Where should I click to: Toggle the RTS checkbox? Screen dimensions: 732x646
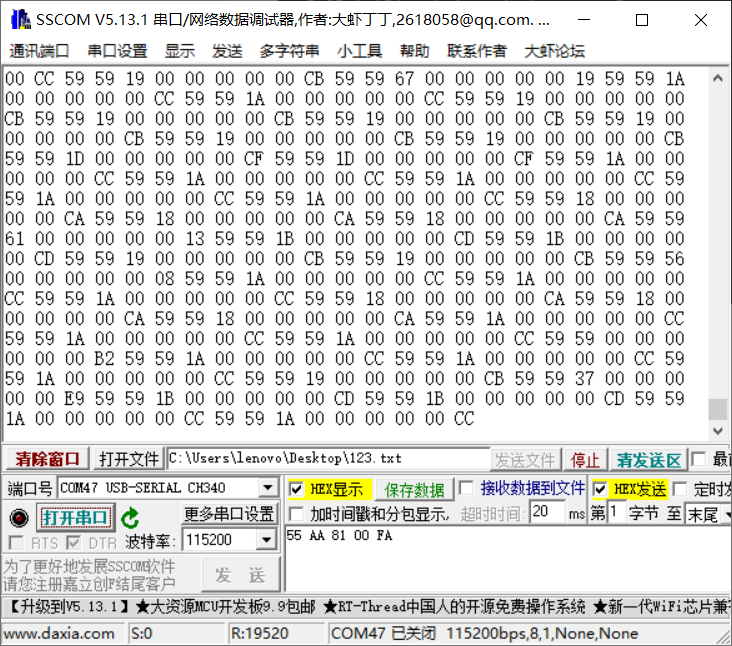point(16,543)
